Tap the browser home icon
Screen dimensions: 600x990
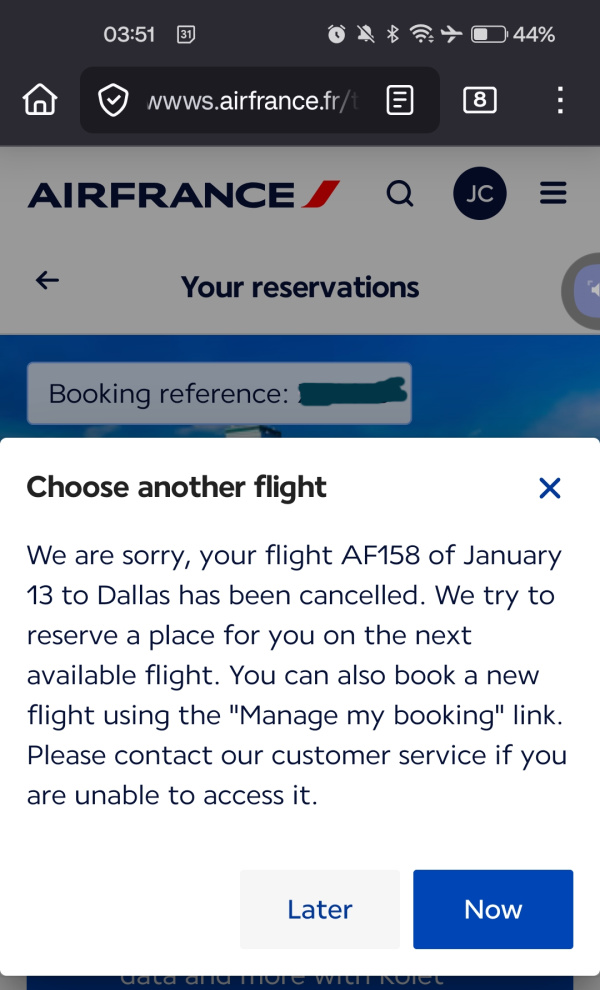coord(40,100)
